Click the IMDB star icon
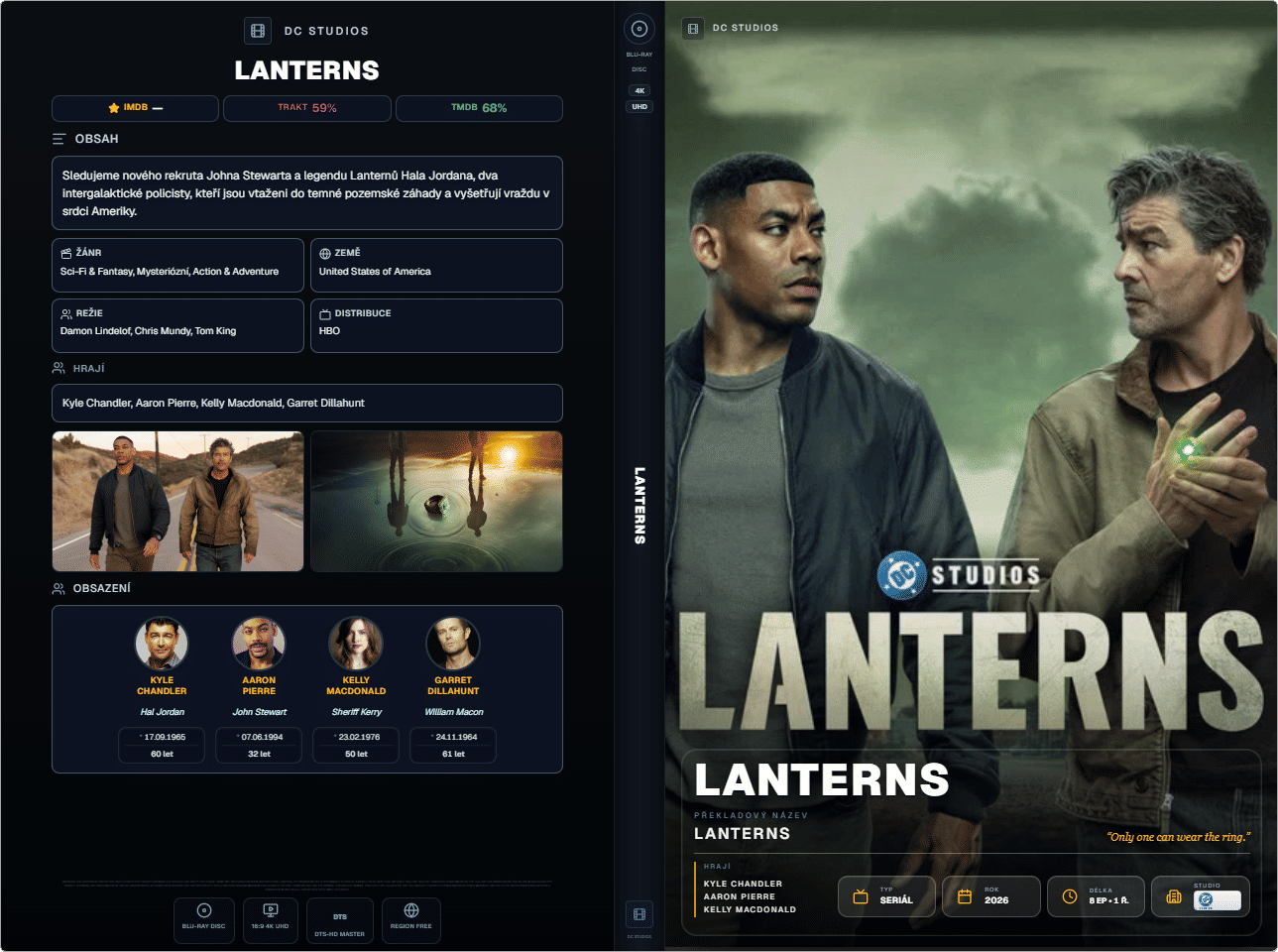Screen dimensions: 1278x952 [x=114, y=108]
